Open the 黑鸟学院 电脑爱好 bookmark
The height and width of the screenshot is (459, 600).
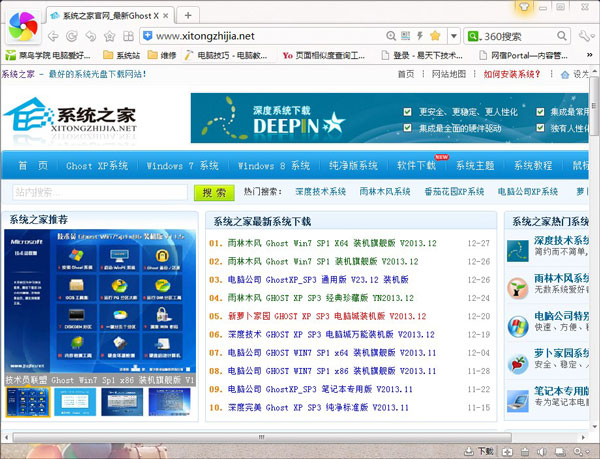[x=48, y=55]
